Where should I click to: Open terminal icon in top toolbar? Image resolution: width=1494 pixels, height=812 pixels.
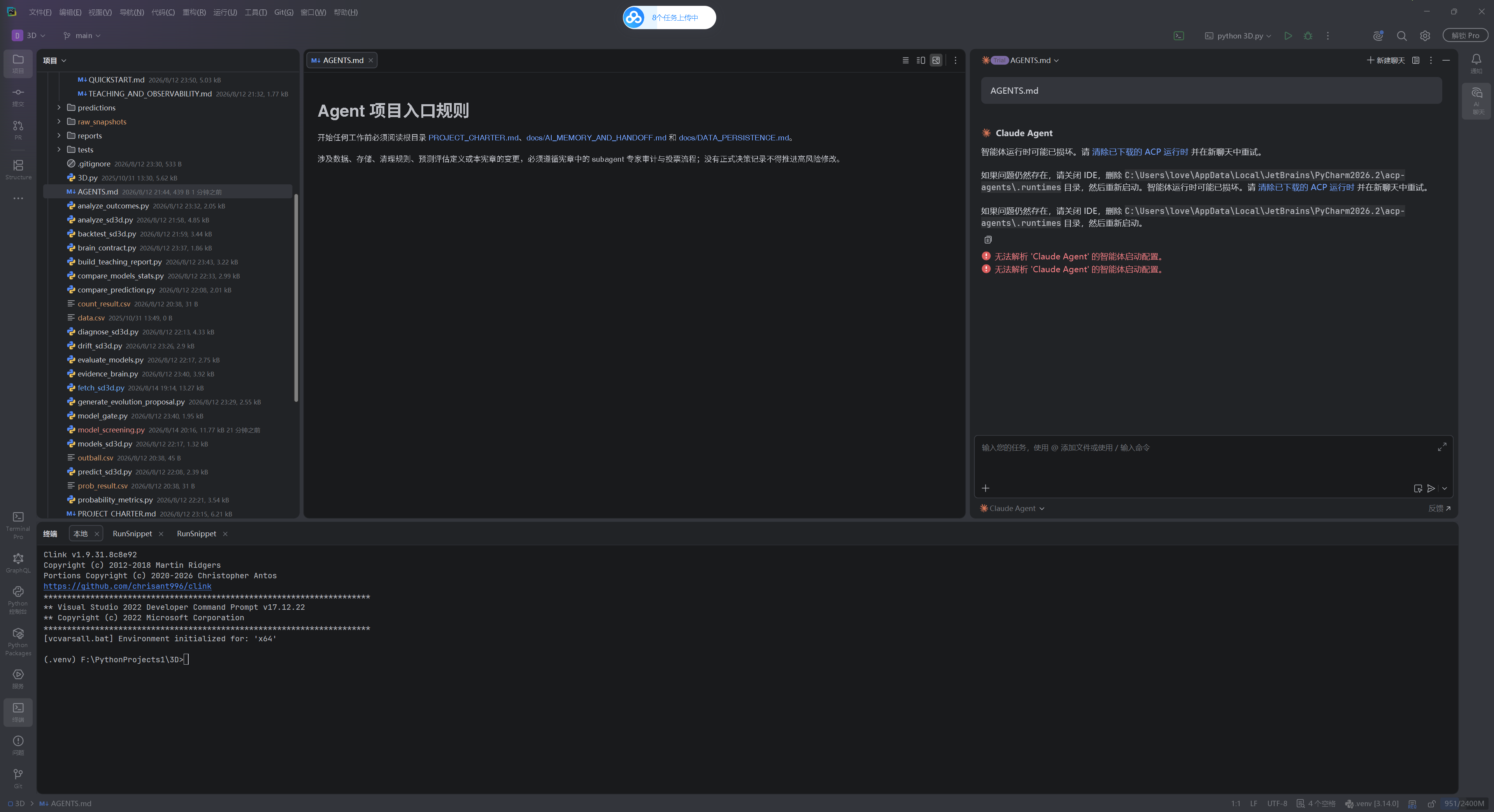[1179, 35]
